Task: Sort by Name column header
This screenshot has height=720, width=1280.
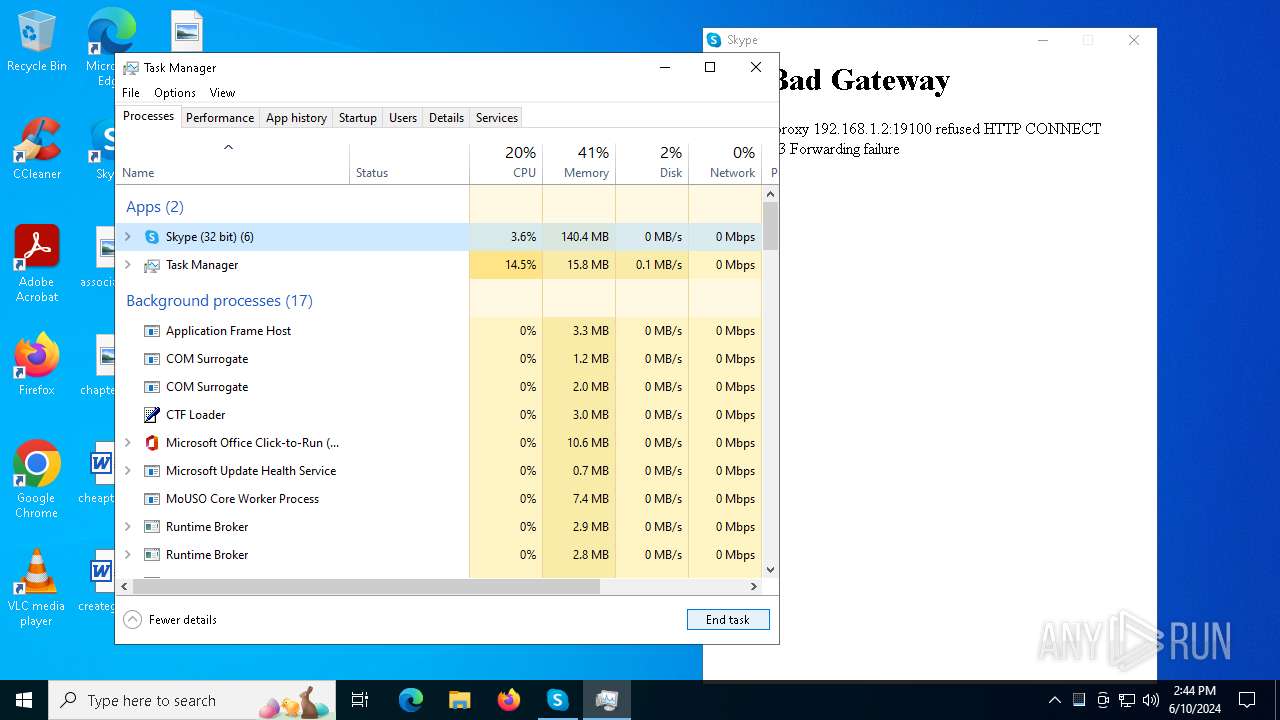Action: (x=233, y=163)
